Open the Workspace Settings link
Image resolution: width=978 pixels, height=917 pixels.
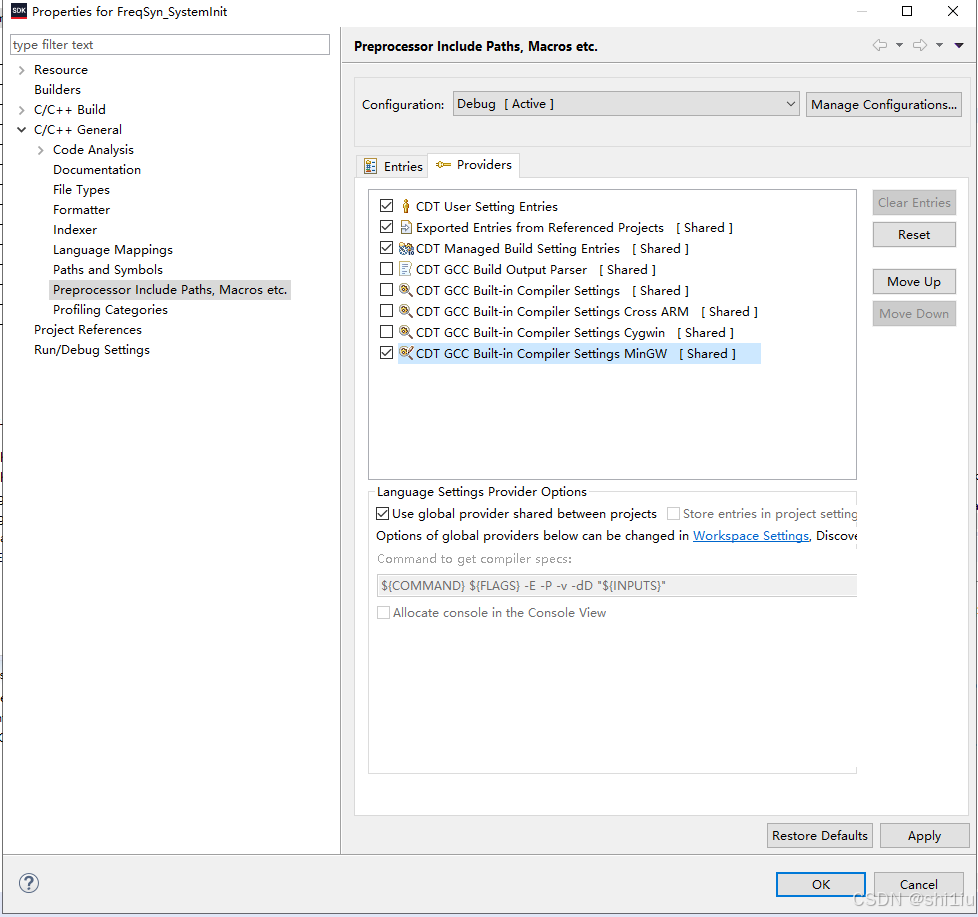point(751,535)
